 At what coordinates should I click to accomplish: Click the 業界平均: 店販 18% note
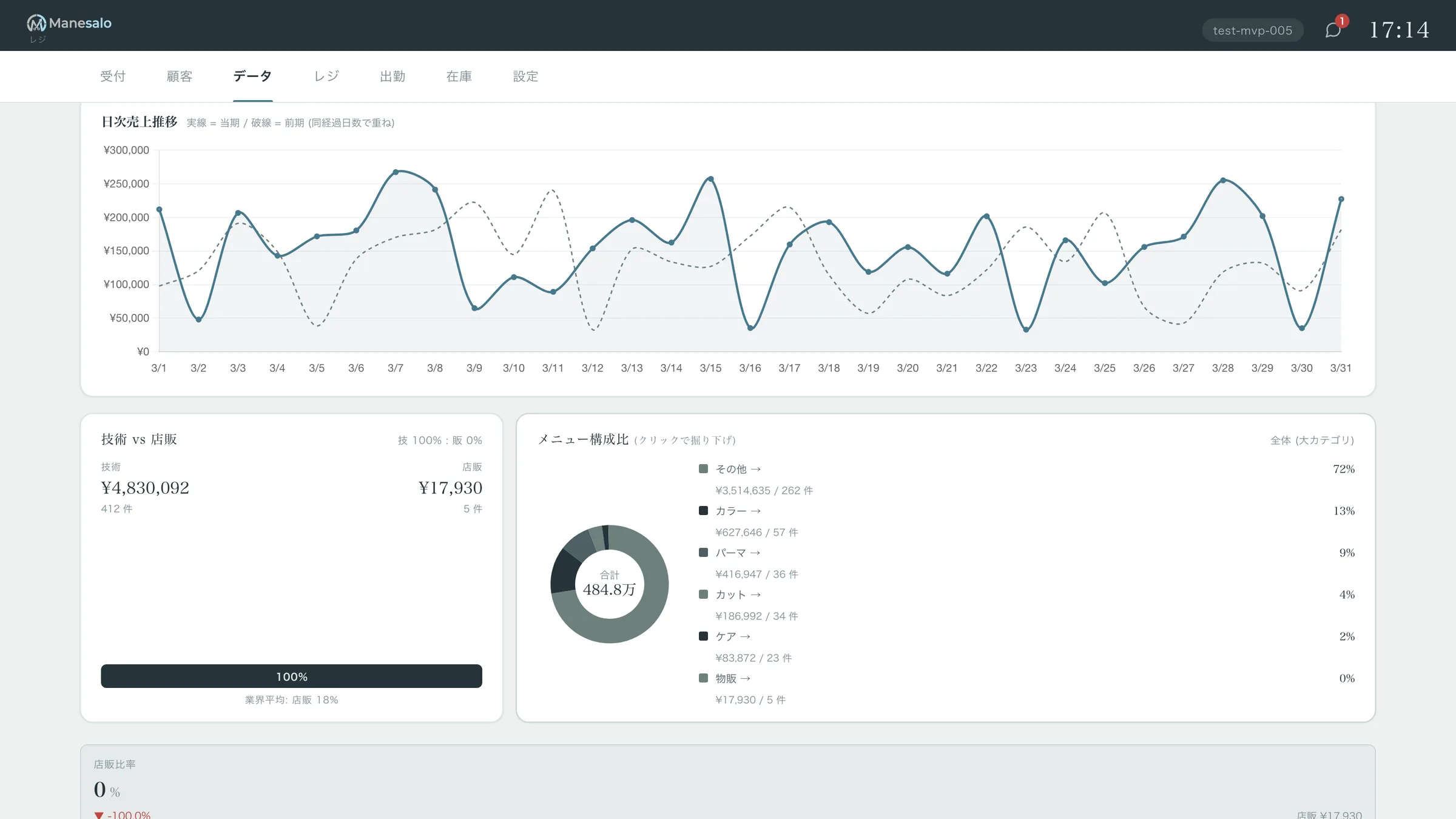pyautogui.click(x=291, y=700)
